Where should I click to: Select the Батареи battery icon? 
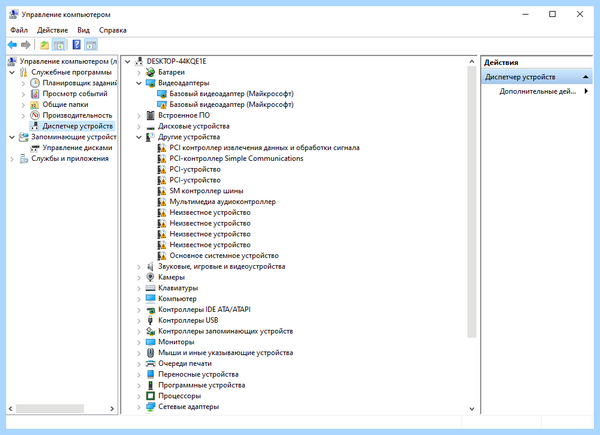pyautogui.click(x=150, y=72)
